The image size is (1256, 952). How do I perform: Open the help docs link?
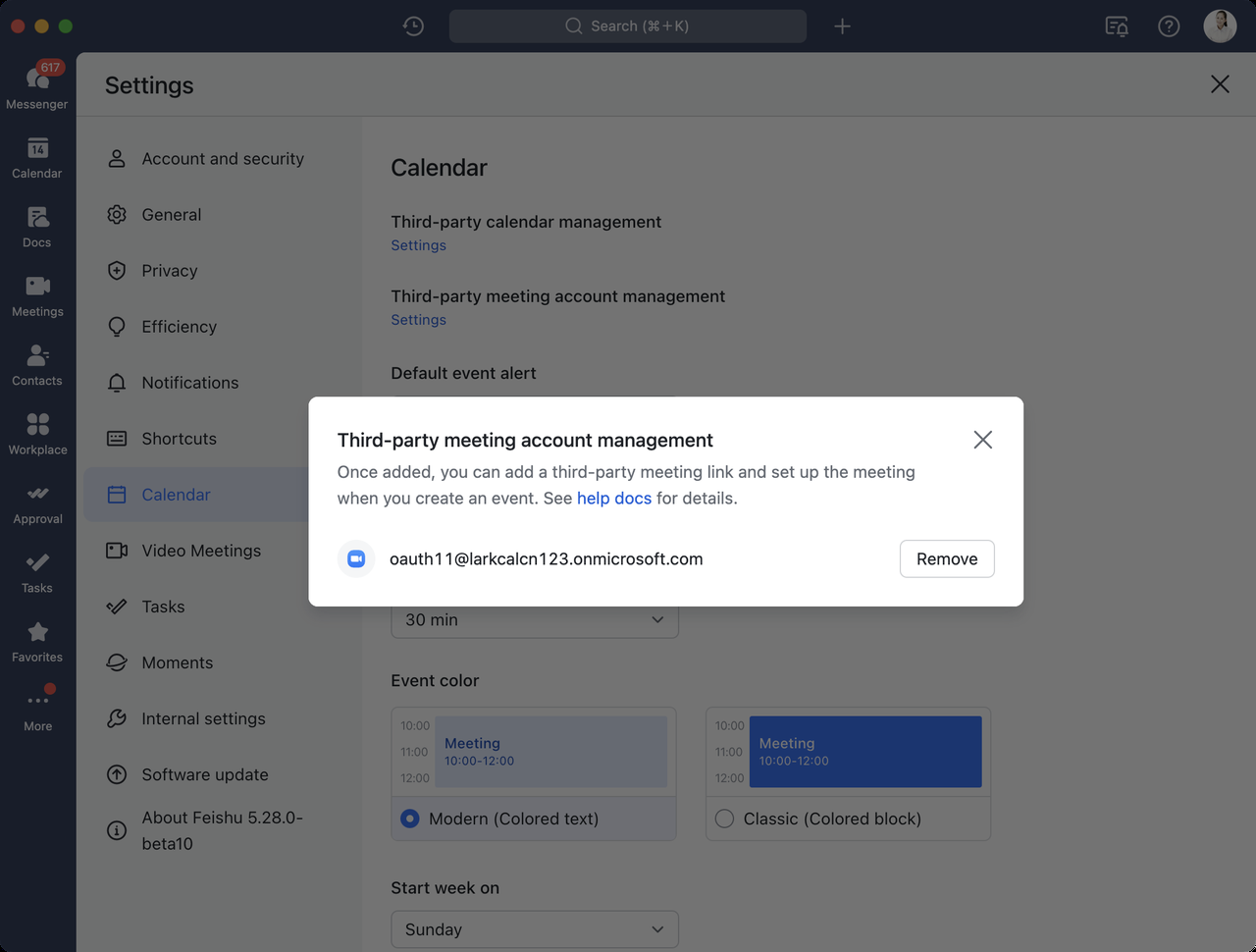pos(613,499)
